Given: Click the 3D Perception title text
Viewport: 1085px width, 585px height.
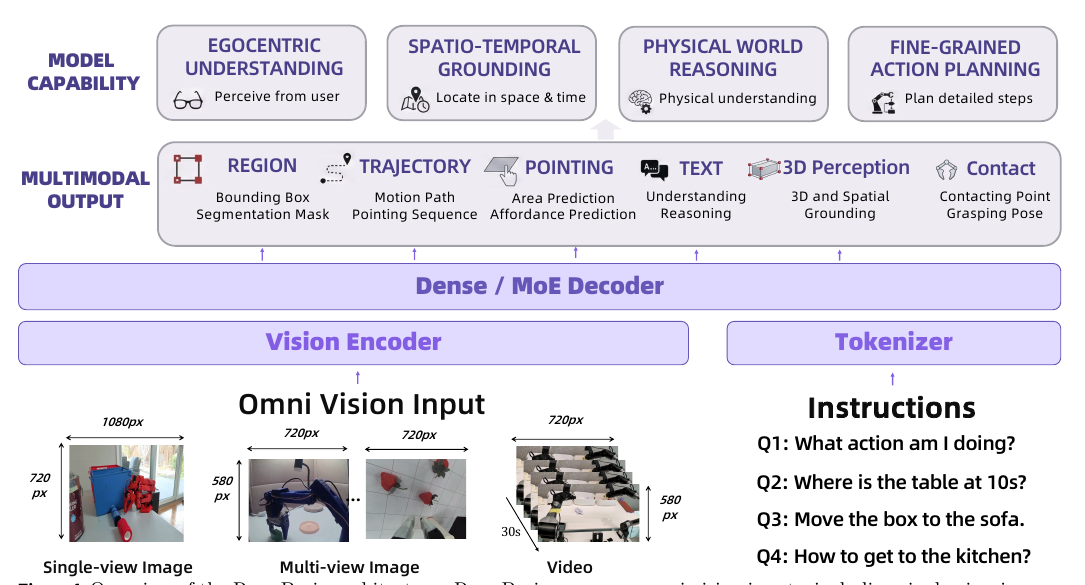Looking at the screenshot, I should 846,168.
